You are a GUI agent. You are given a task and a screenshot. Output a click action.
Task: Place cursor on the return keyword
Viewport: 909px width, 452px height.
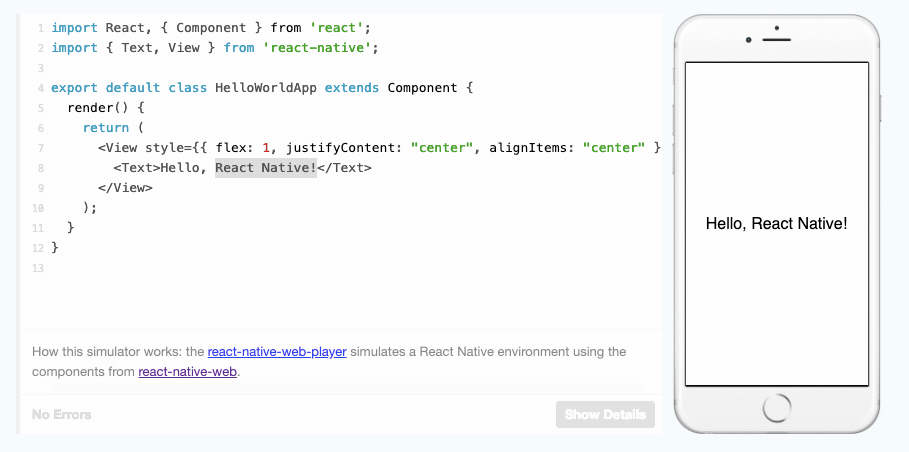click(106, 128)
